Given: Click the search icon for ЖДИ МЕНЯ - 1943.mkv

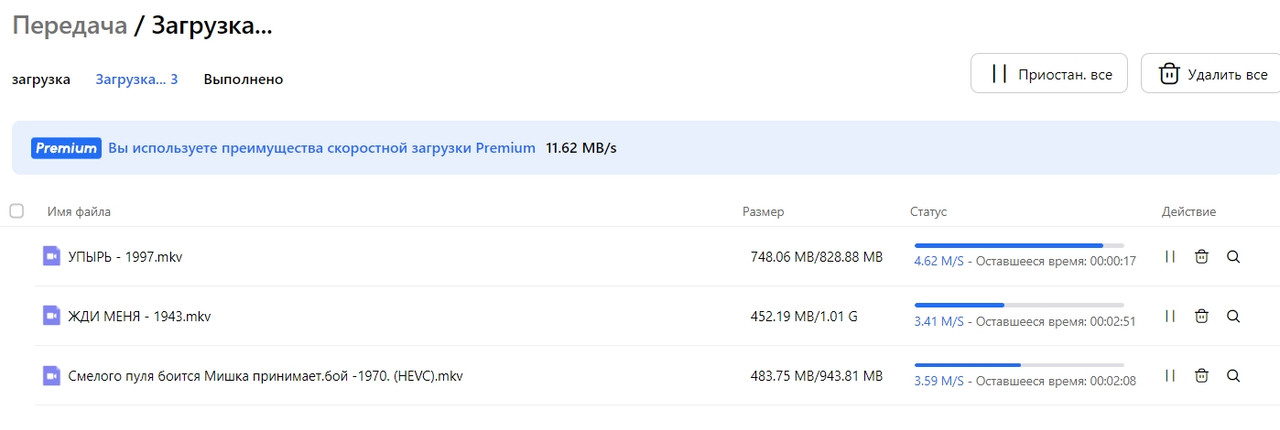Looking at the screenshot, I should click(x=1233, y=316).
